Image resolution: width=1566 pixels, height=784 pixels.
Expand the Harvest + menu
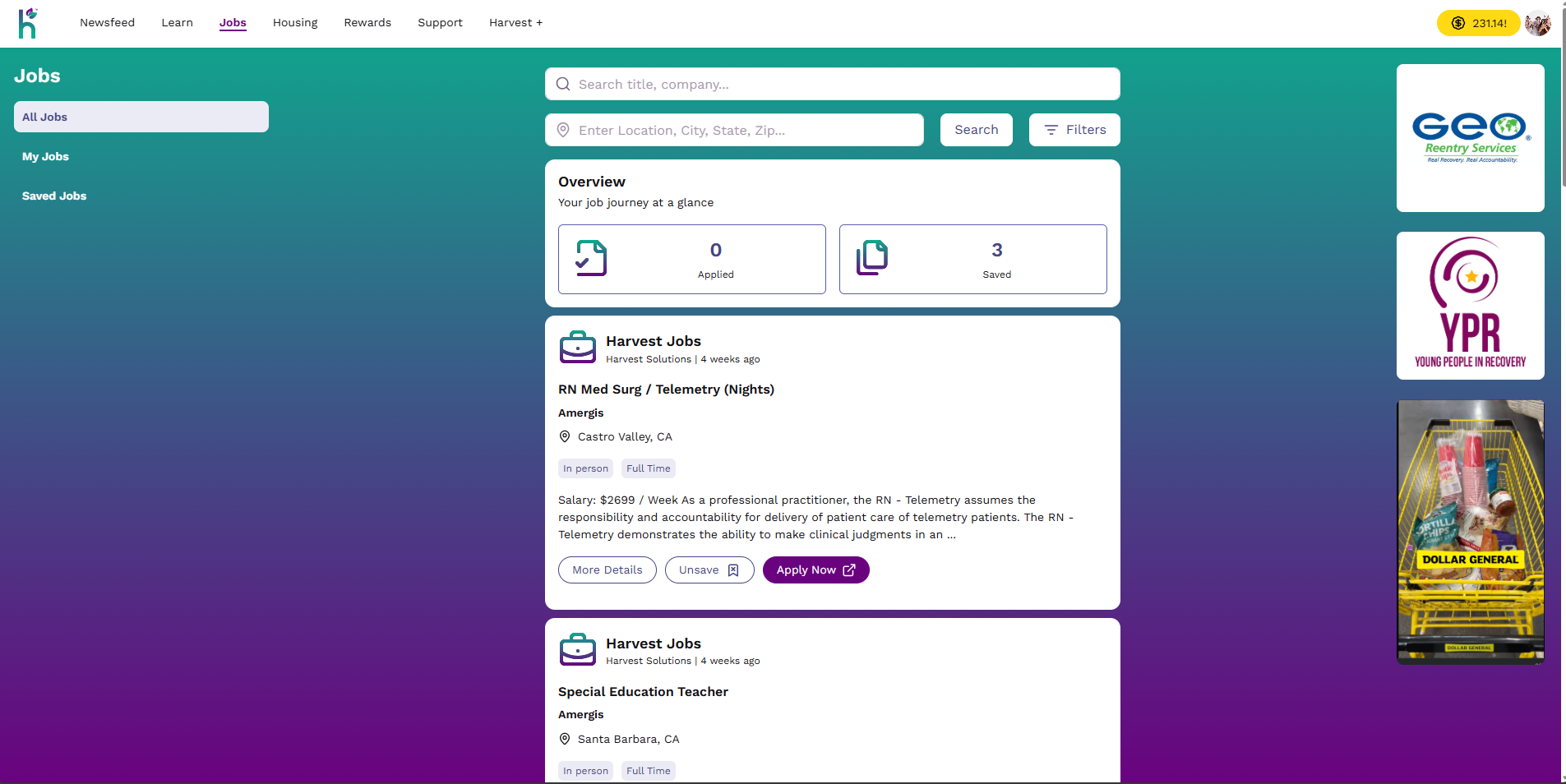tap(515, 23)
